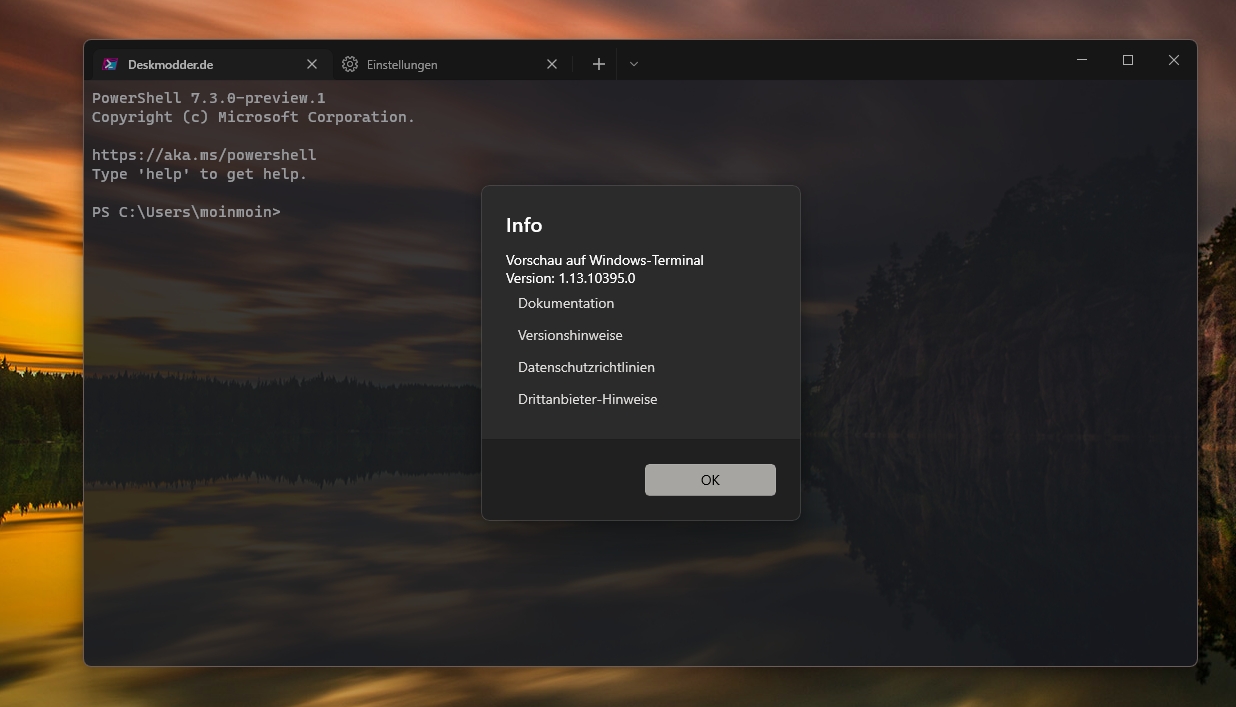This screenshot has width=1236, height=707.
Task: Confirm the Info dialog with OK
Action: pos(710,480)
